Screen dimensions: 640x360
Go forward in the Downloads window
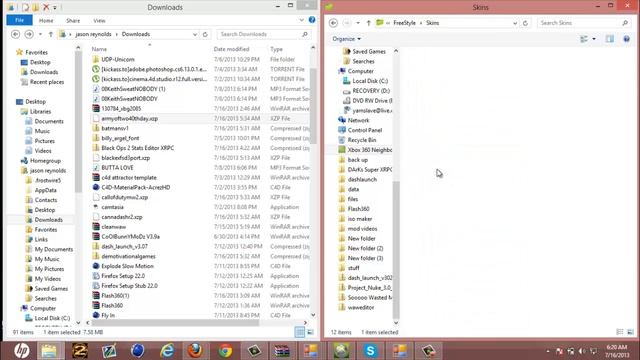tap(29, 34)
